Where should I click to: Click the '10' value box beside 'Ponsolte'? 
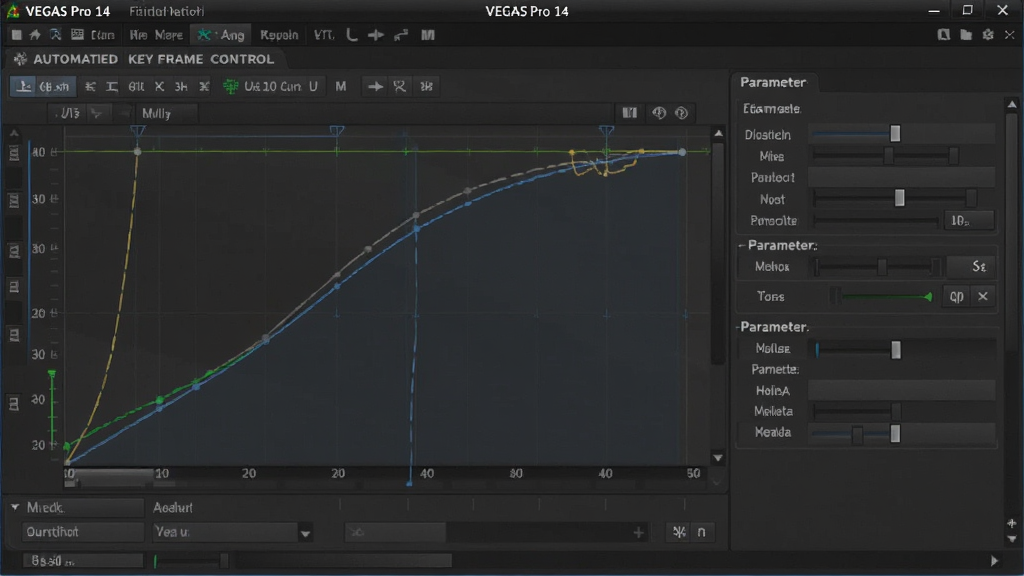coord(968,221)
